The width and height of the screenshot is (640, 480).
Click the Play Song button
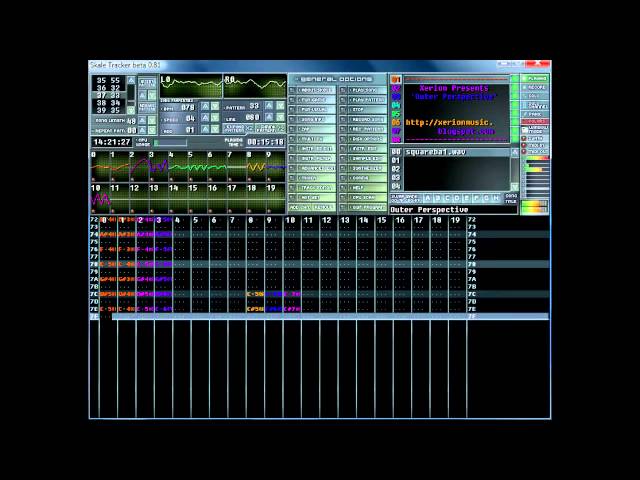click(367, 90)
